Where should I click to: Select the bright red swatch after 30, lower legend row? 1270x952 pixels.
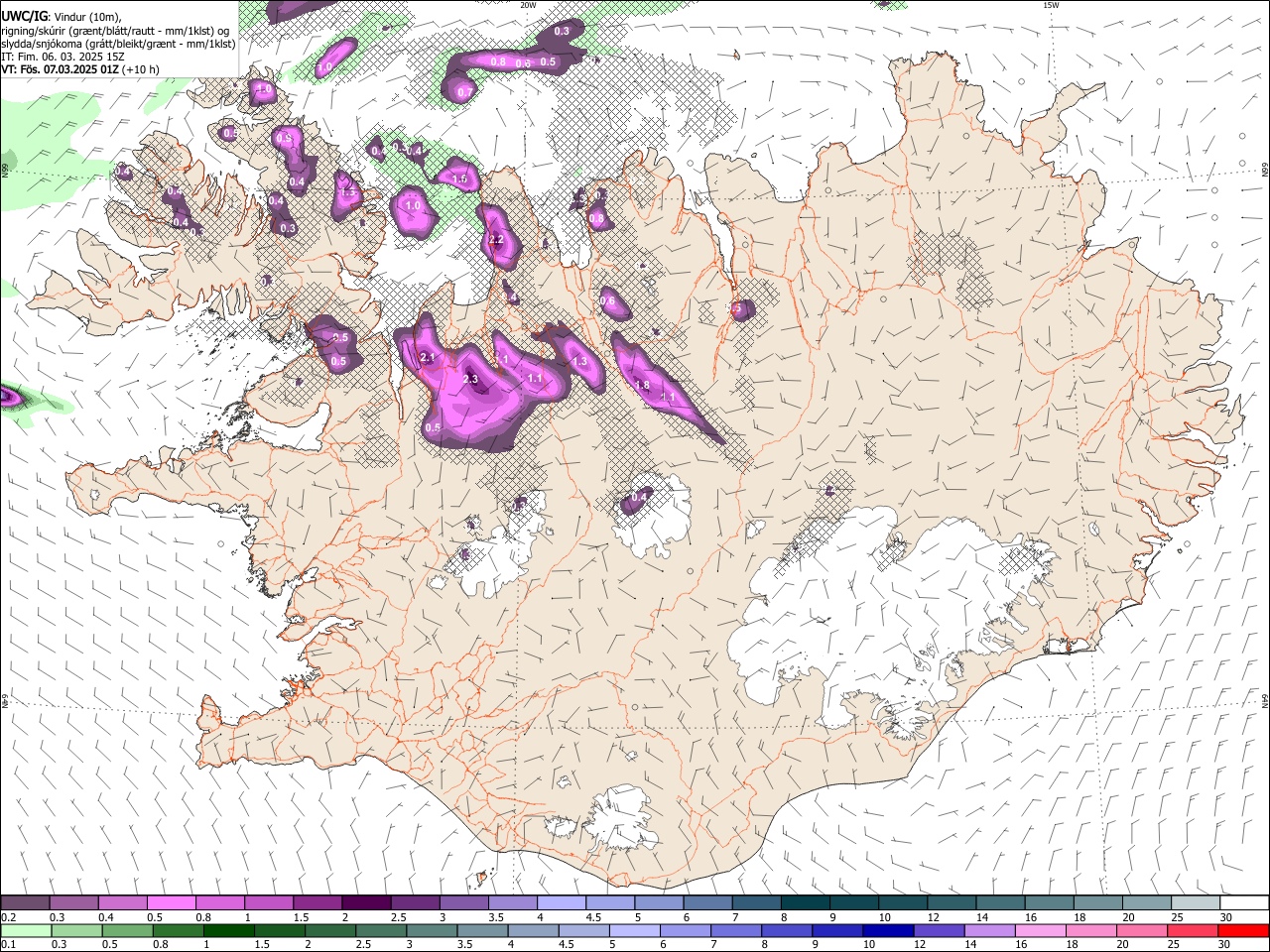click(1243, 930)
